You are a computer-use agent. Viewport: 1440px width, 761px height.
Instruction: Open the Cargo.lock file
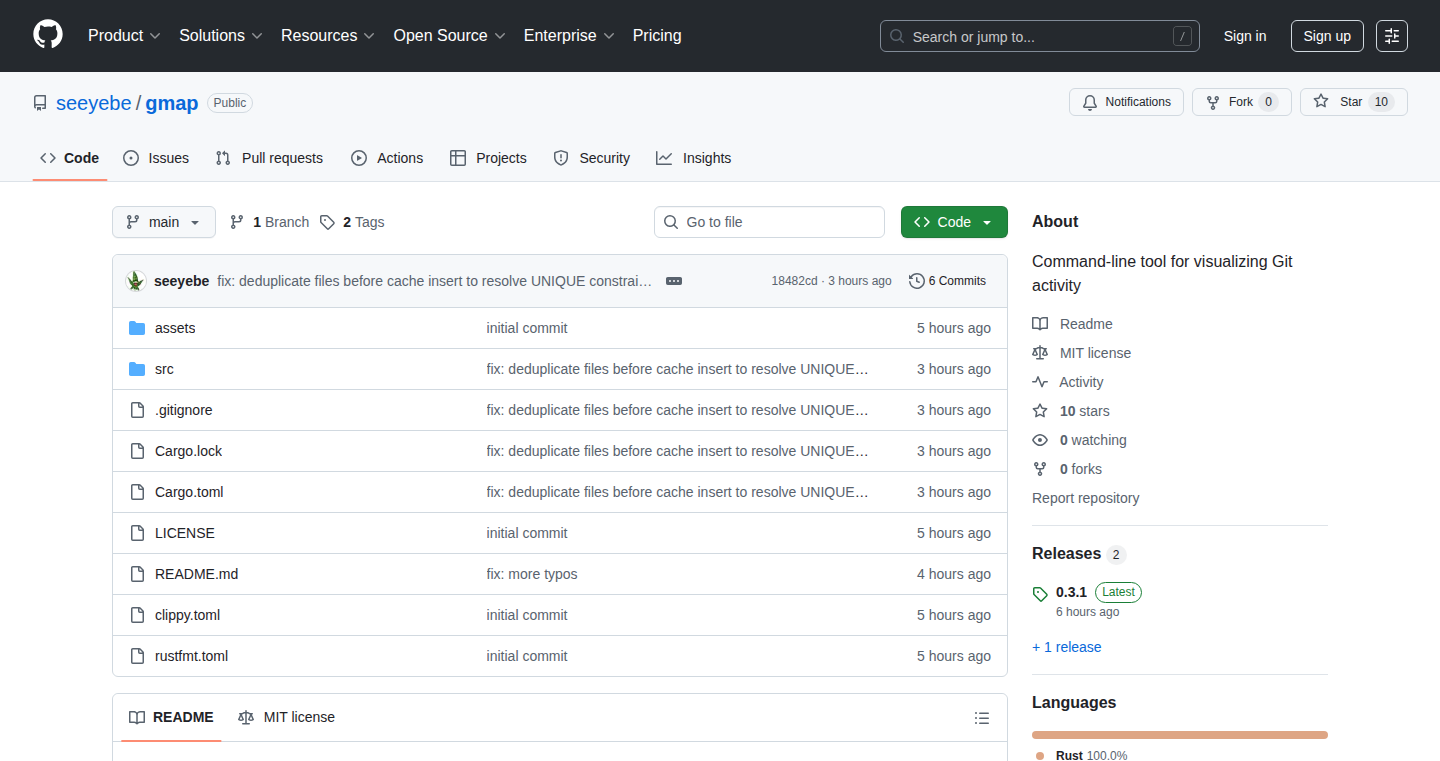point(188,451)
